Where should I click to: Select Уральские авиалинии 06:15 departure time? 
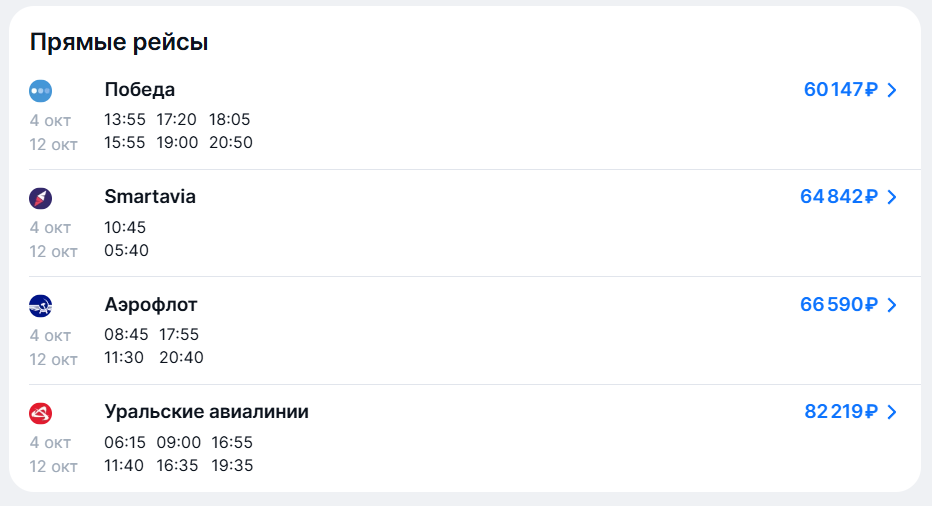(125, 442)
